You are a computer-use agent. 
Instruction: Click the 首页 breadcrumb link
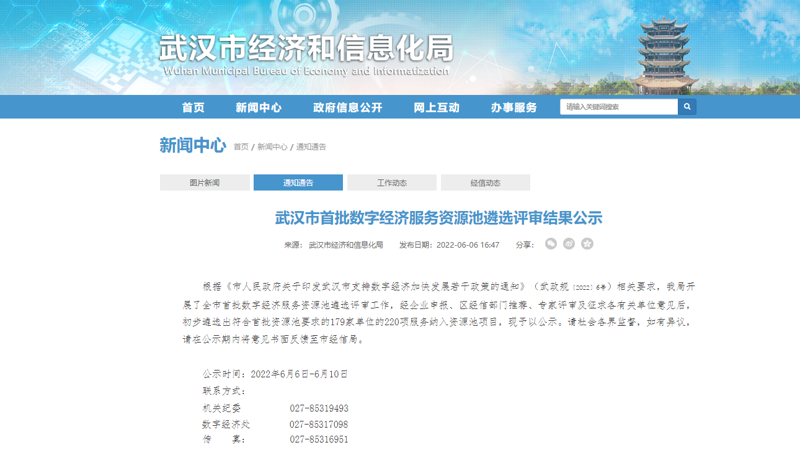[x=241, y=147]
